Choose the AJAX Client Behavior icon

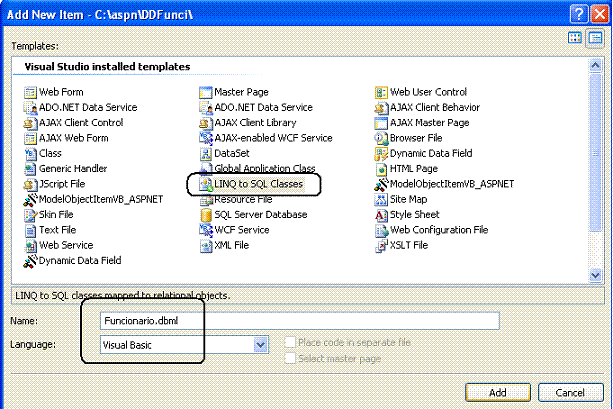pyautogui.click(x=381, y=108)
